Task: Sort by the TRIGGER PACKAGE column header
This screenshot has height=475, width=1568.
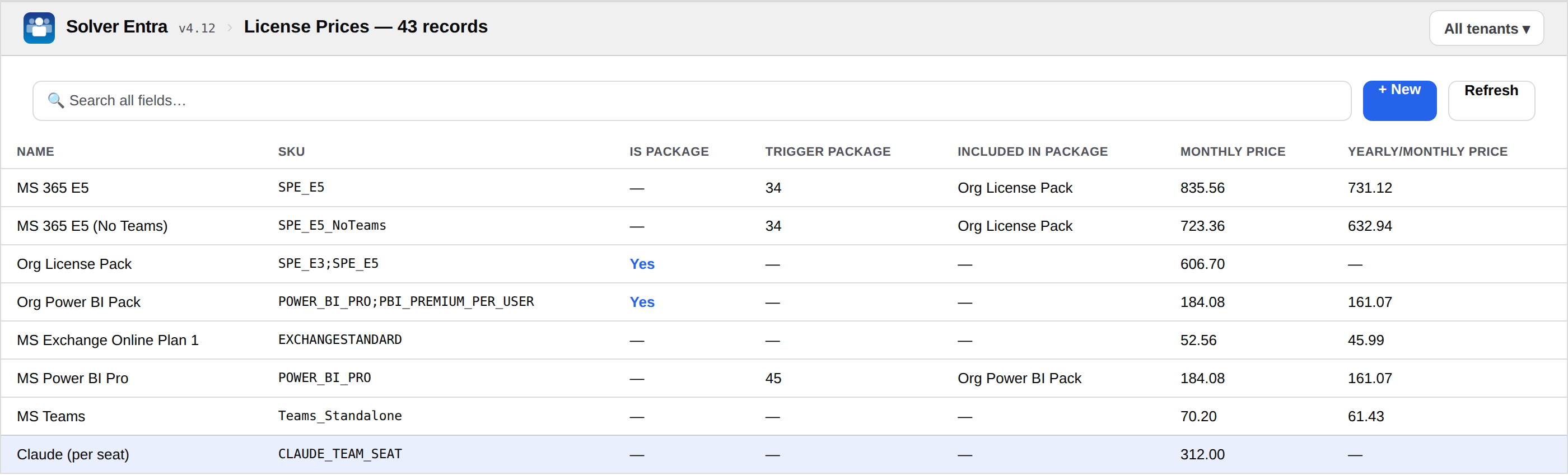Action: point(827,152)
